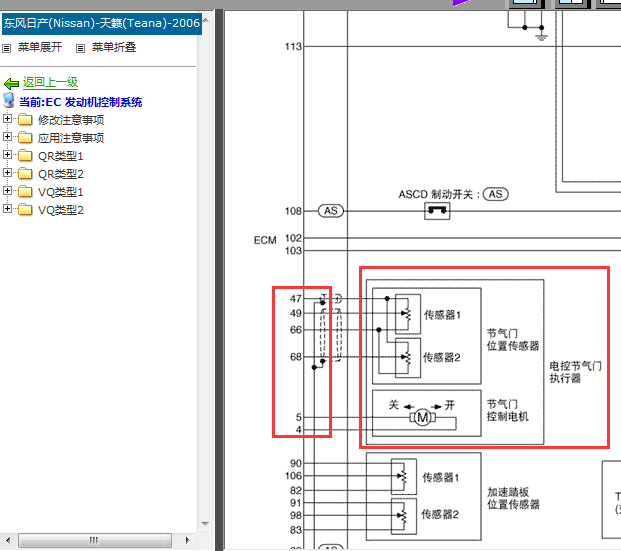Expand the 应用注意事项 folder node
The image size is (621, 551).
tap(7, 137)
